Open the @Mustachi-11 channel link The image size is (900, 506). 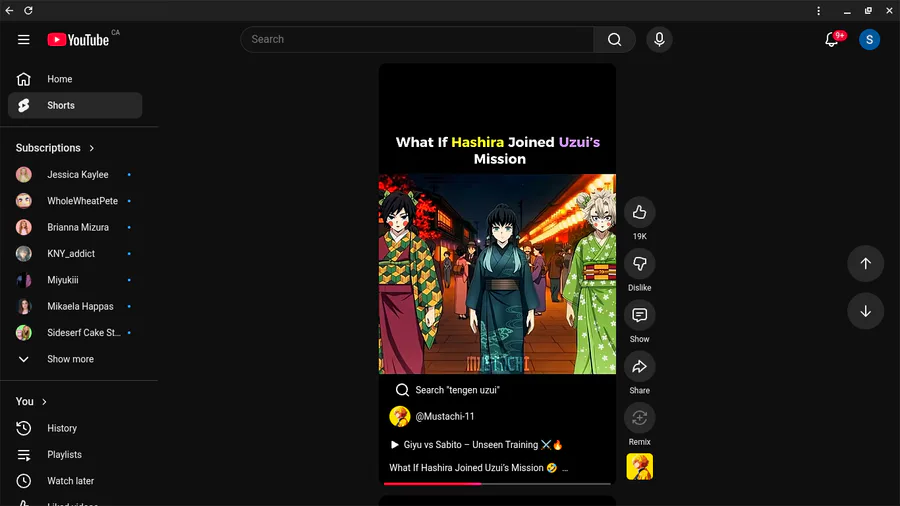[x=445, y=417]
